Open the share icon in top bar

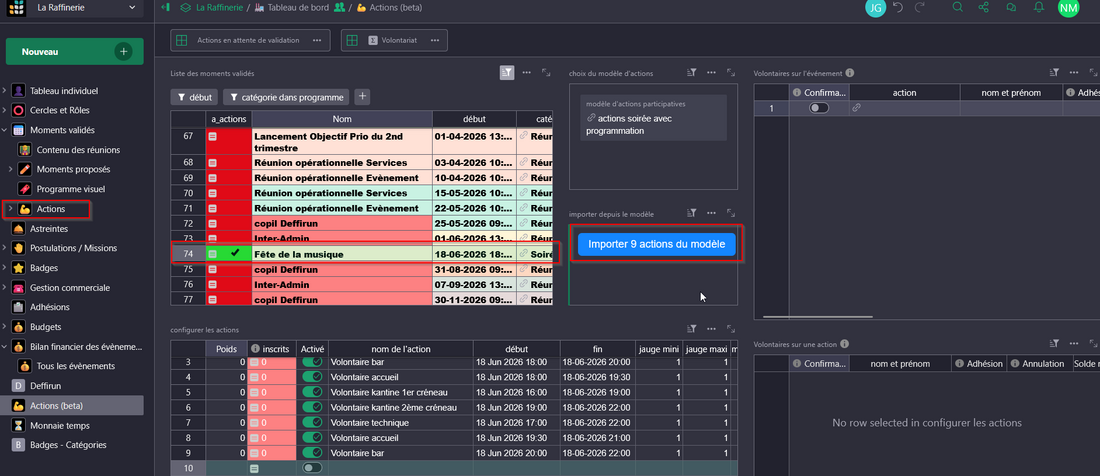(984, 8)
